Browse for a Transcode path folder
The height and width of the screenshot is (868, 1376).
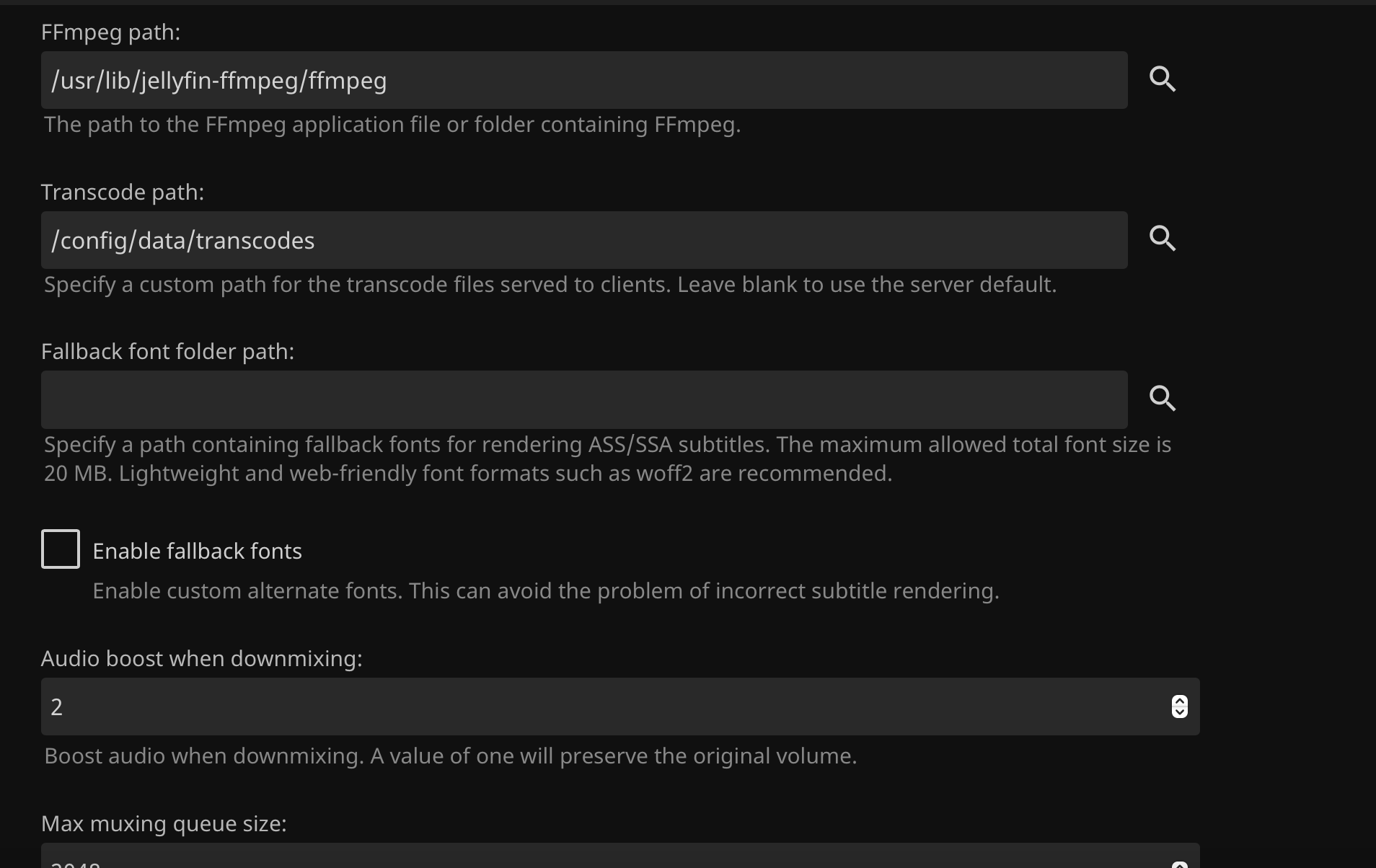click(x=1163, y=239)
